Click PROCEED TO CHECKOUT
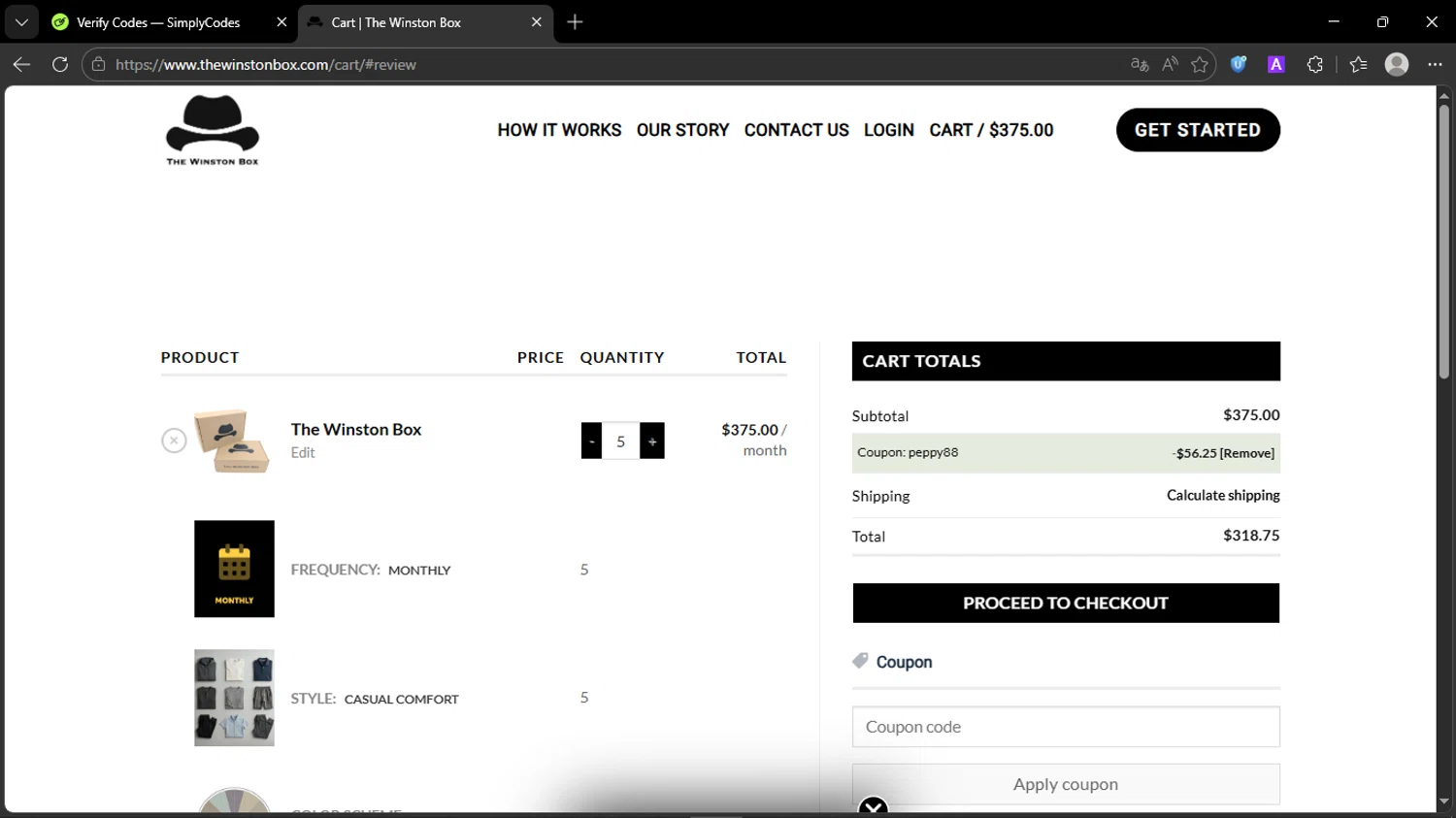1456x818 pixels. (x=1066, y=603)
